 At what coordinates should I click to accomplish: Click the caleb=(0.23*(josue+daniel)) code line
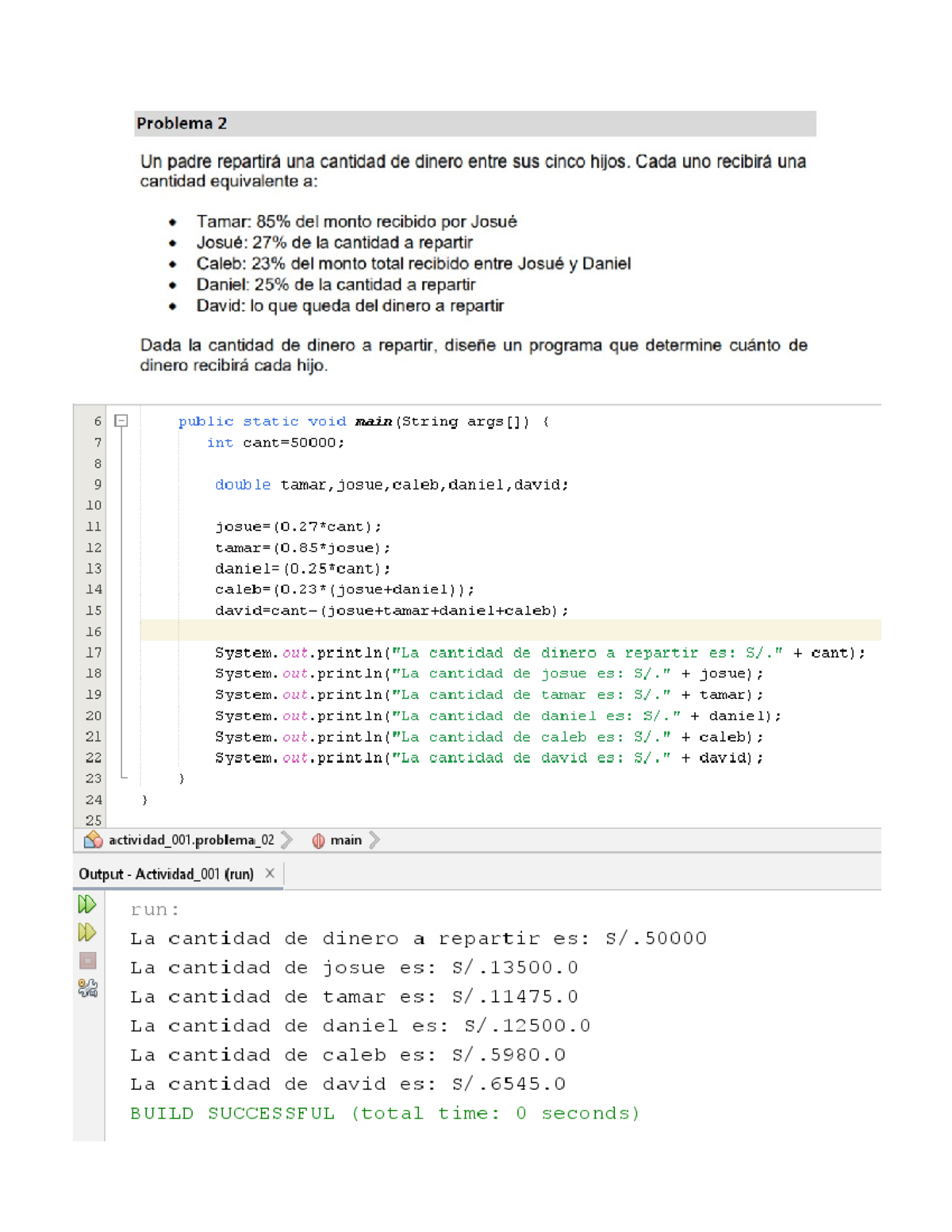[x=344, y=589]
